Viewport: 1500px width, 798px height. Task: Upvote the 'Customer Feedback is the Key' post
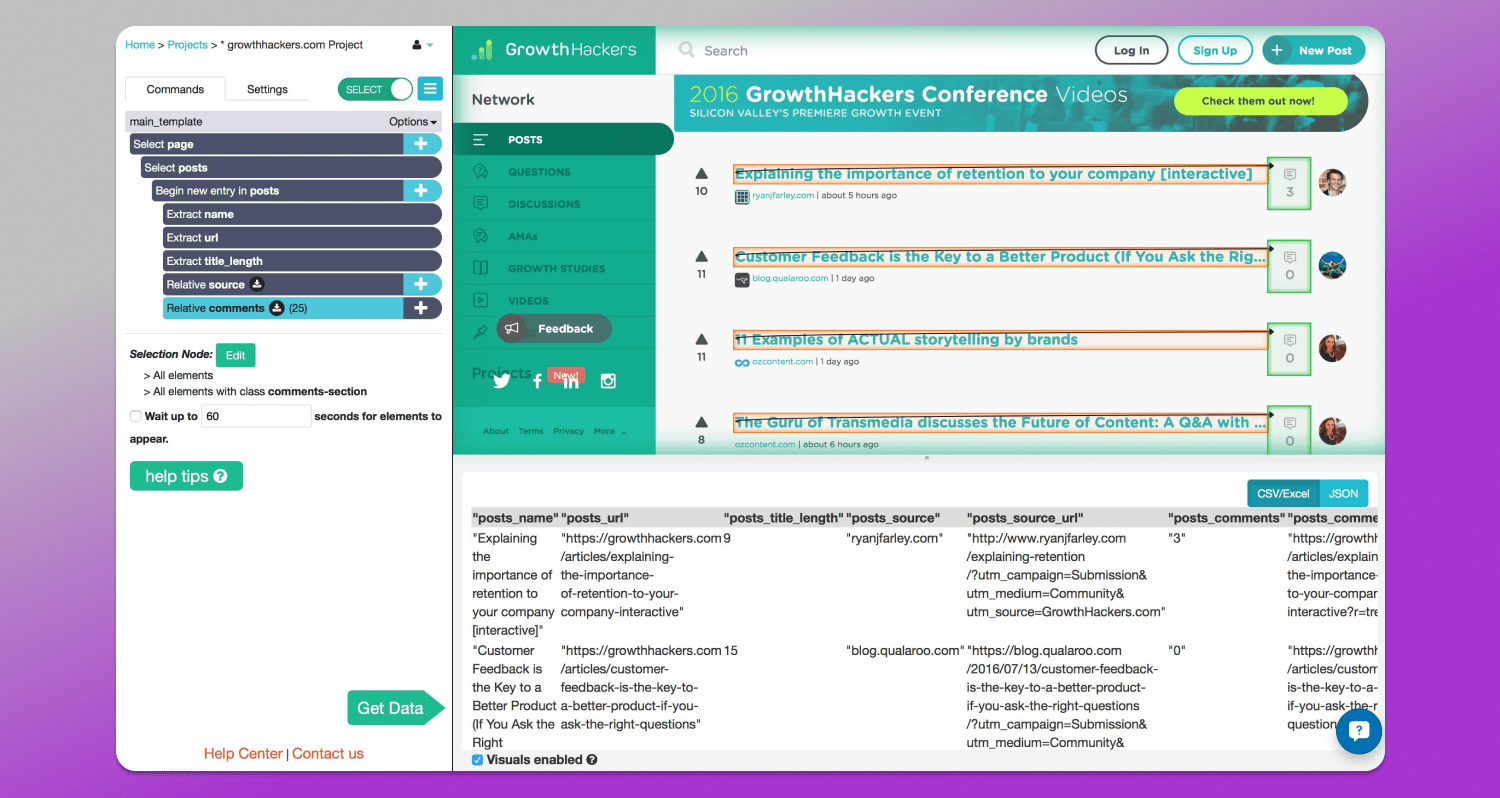(x=702, y=257)
